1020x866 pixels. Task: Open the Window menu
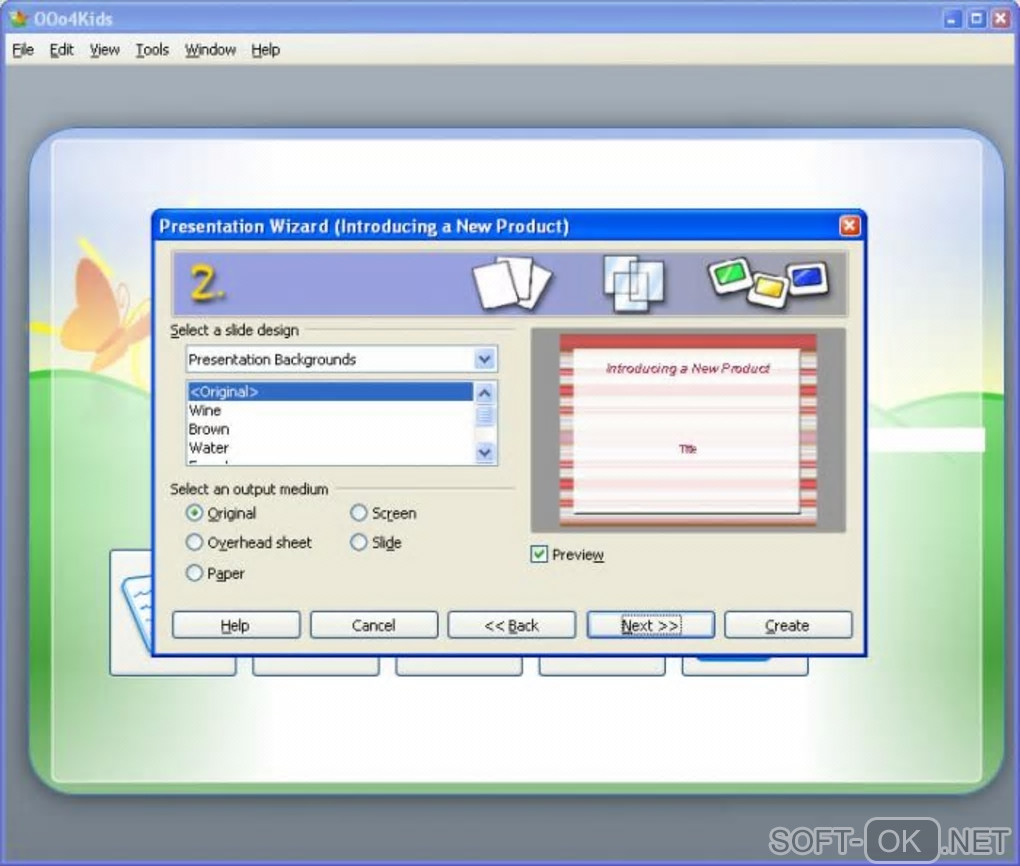pos(210,49)
